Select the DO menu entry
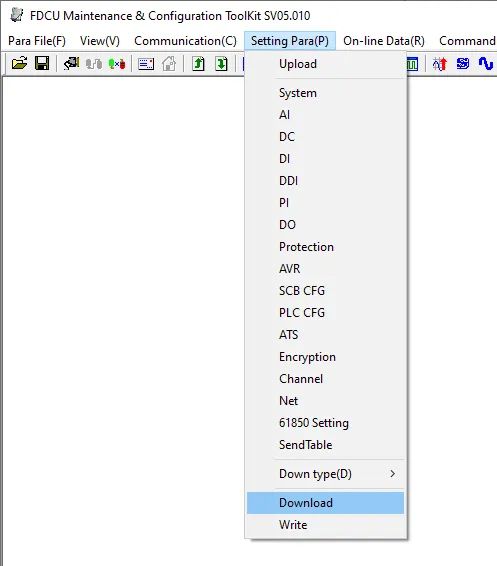The width and height of the screenshot is (497, 566). click(x=326, y=225)
